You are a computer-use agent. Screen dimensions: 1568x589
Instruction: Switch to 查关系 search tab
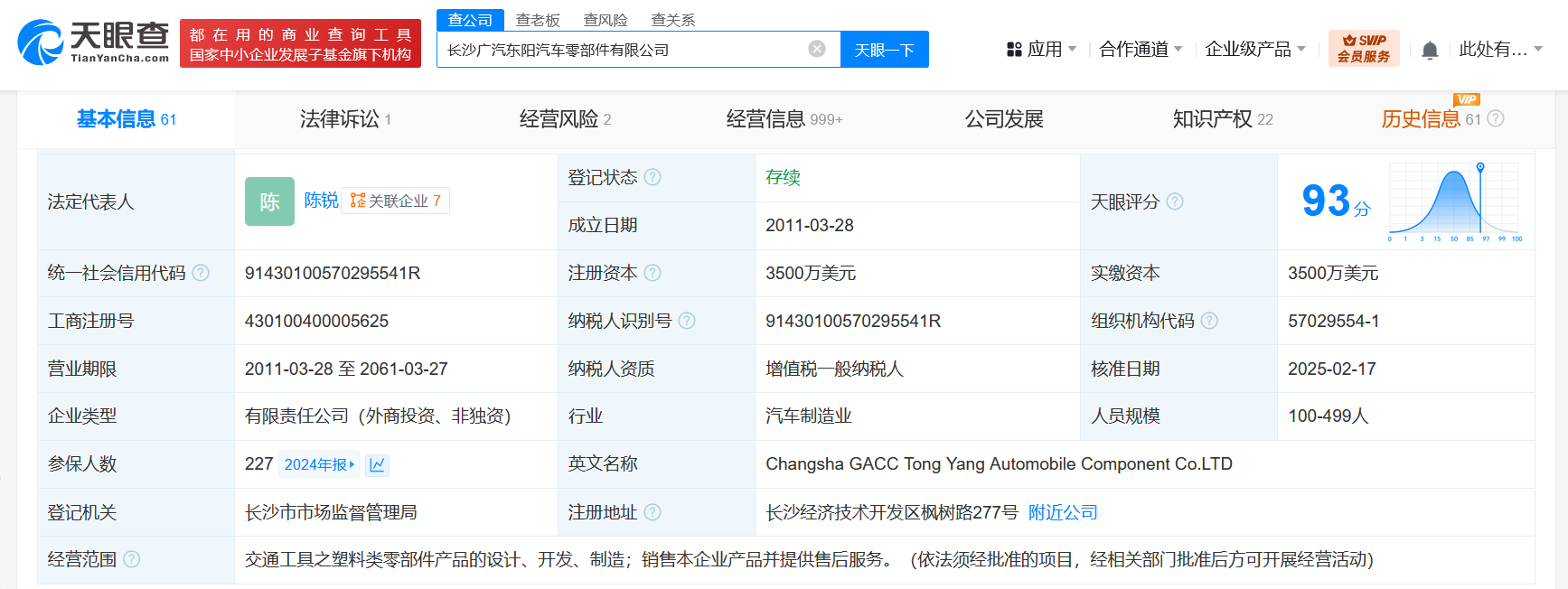(x=673, y=20)
